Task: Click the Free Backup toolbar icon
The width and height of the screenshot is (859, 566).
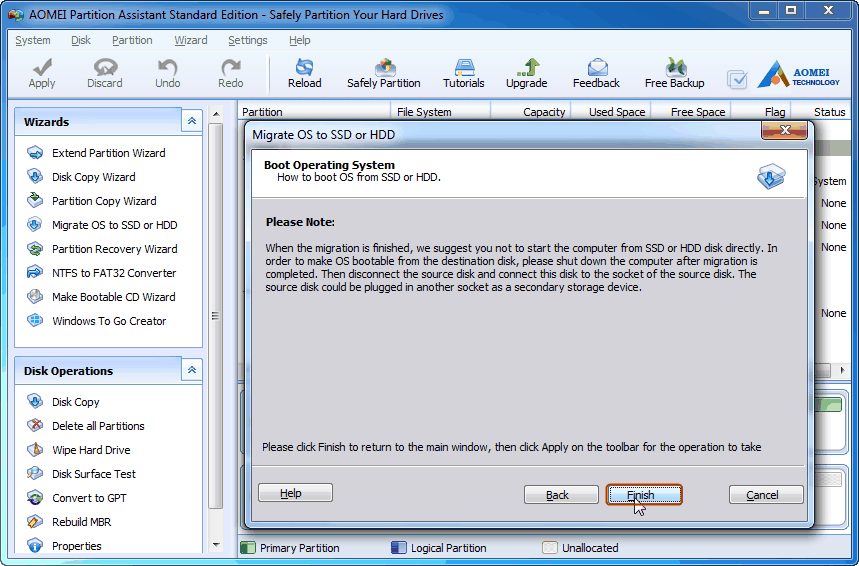Action: (674, 73)
